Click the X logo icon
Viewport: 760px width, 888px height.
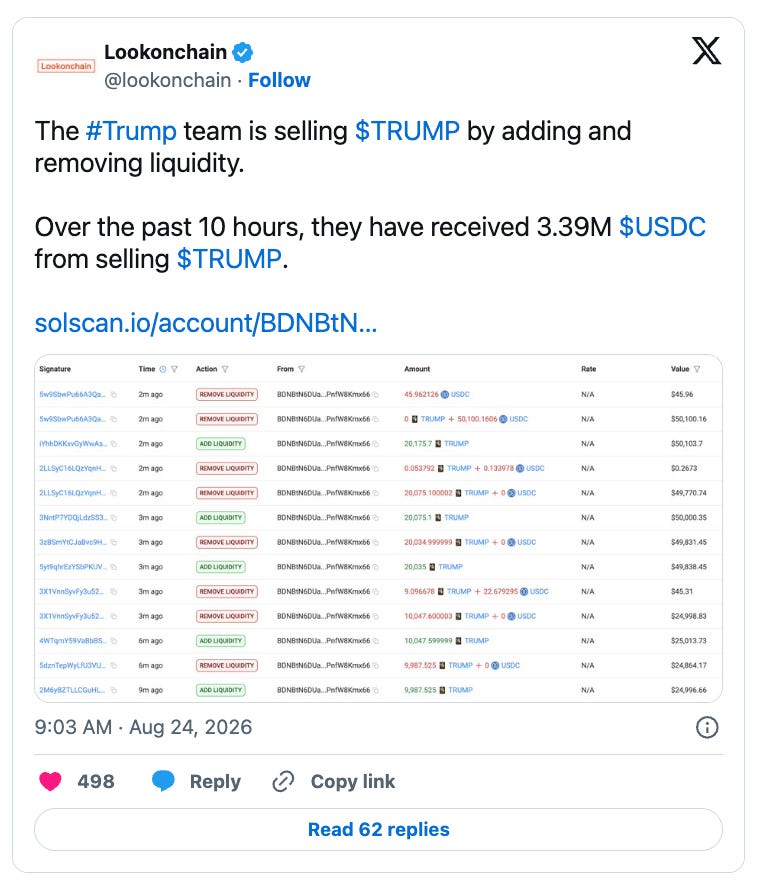[706, 51]
